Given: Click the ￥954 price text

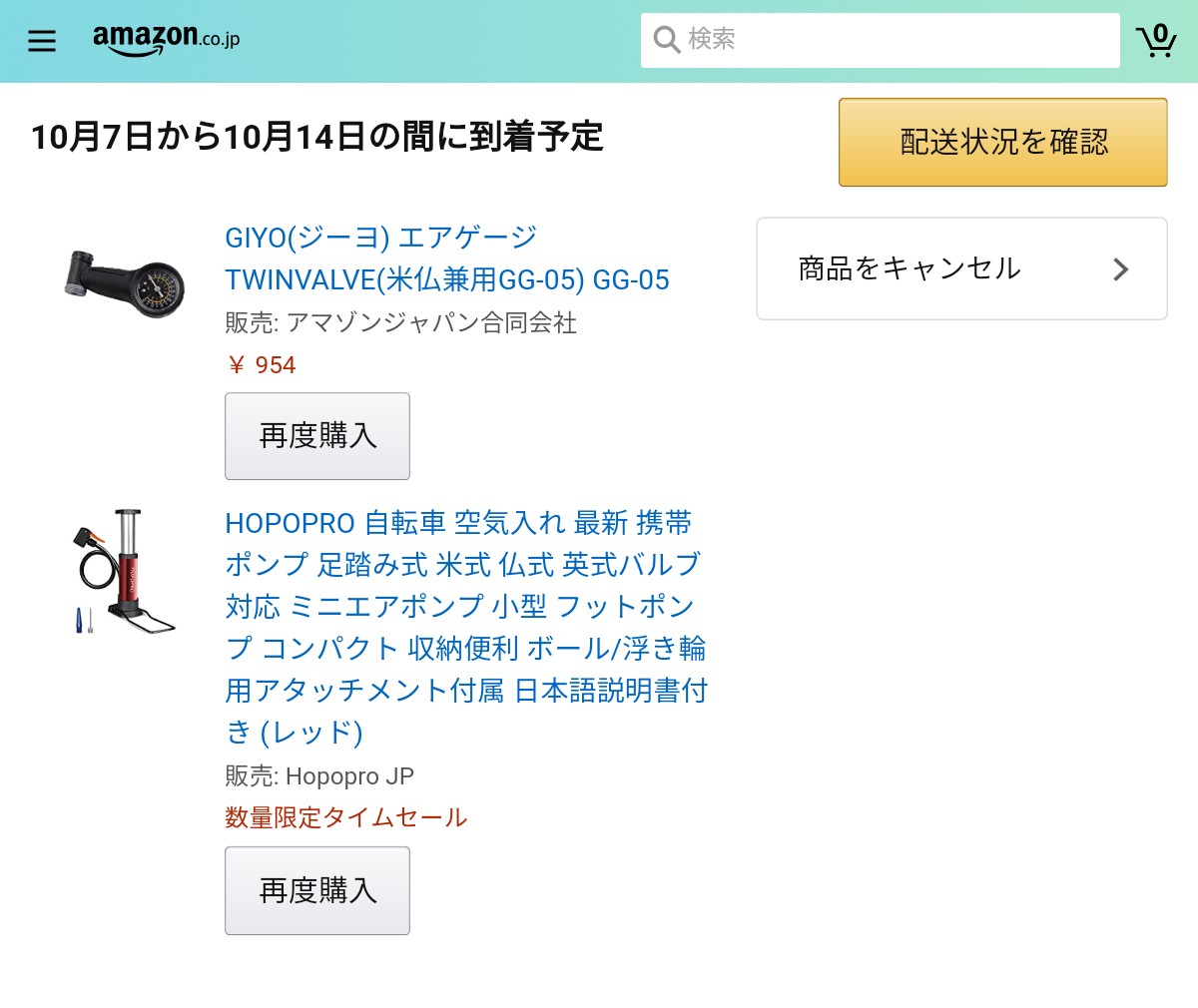Looking at the screenshot, I should [262, 365].
